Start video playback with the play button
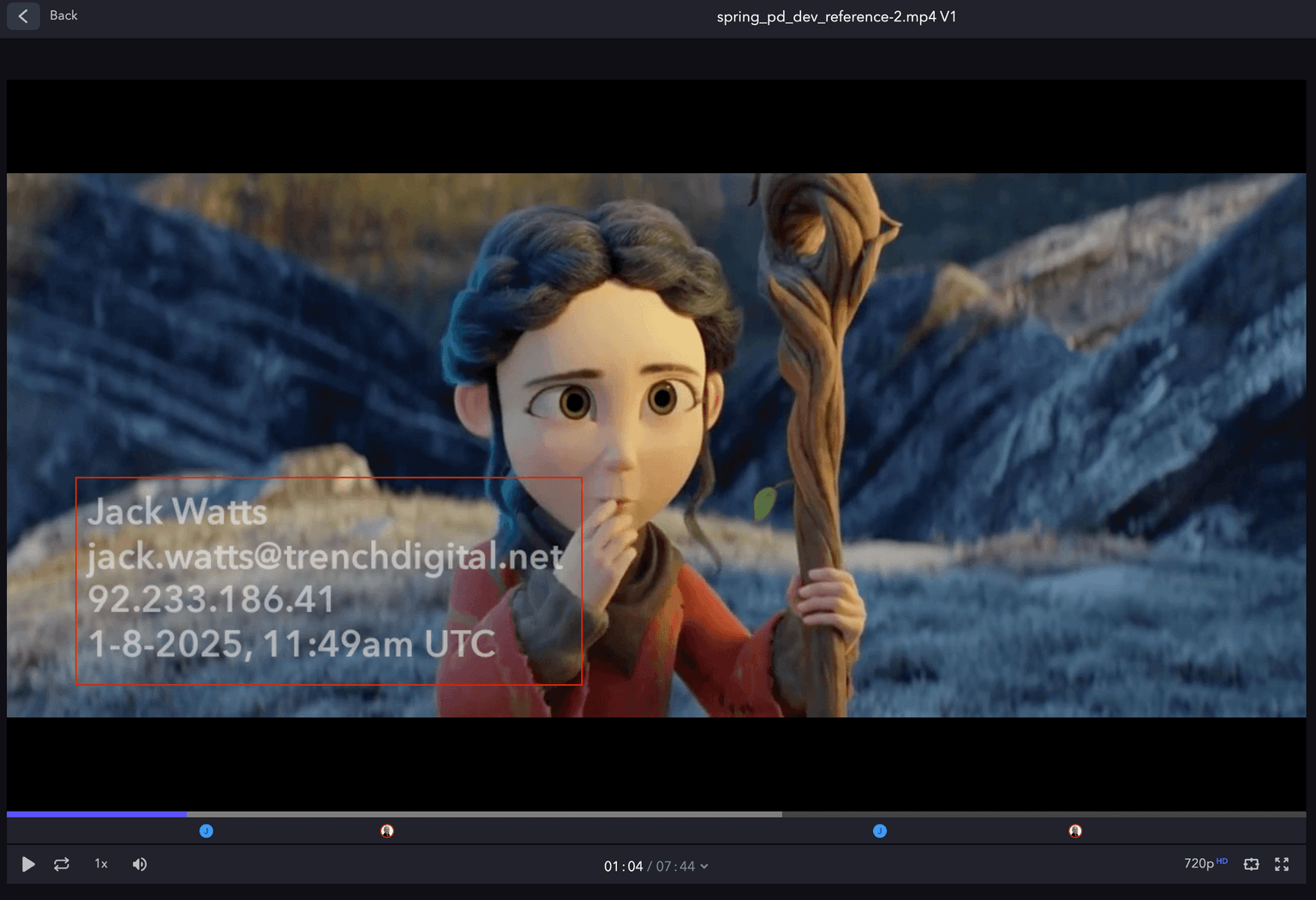Screen dimensions: 1316x900 28,864
